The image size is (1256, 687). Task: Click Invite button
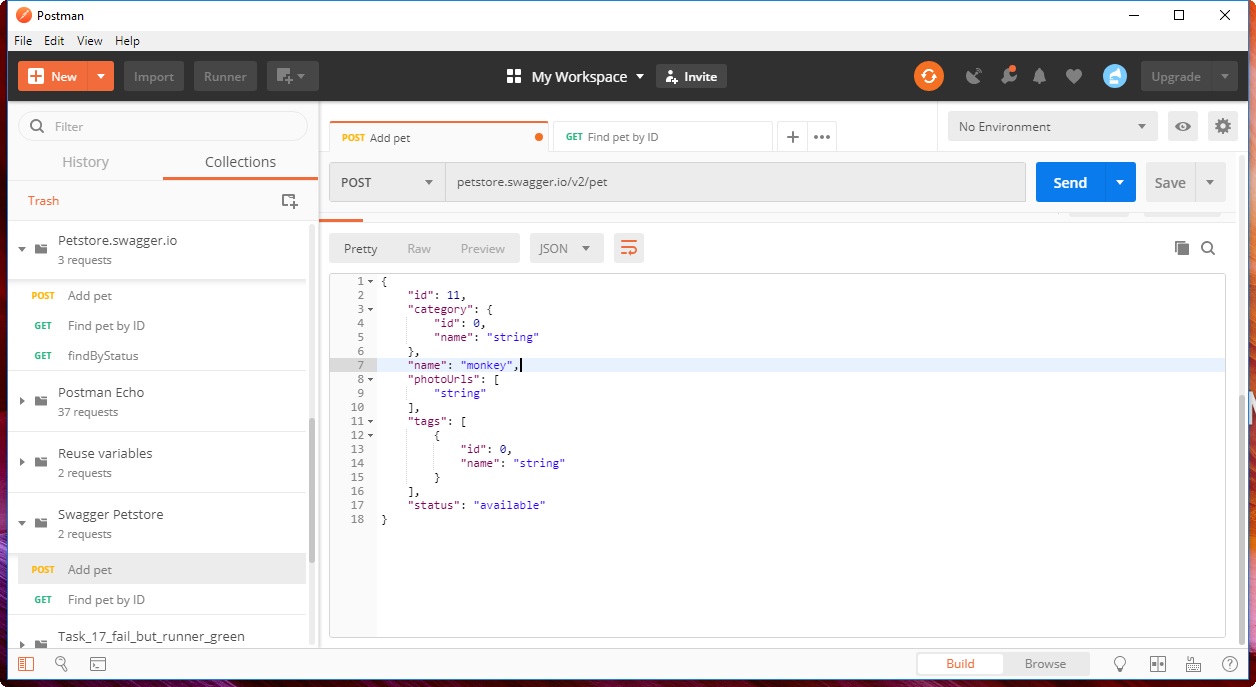691,77
